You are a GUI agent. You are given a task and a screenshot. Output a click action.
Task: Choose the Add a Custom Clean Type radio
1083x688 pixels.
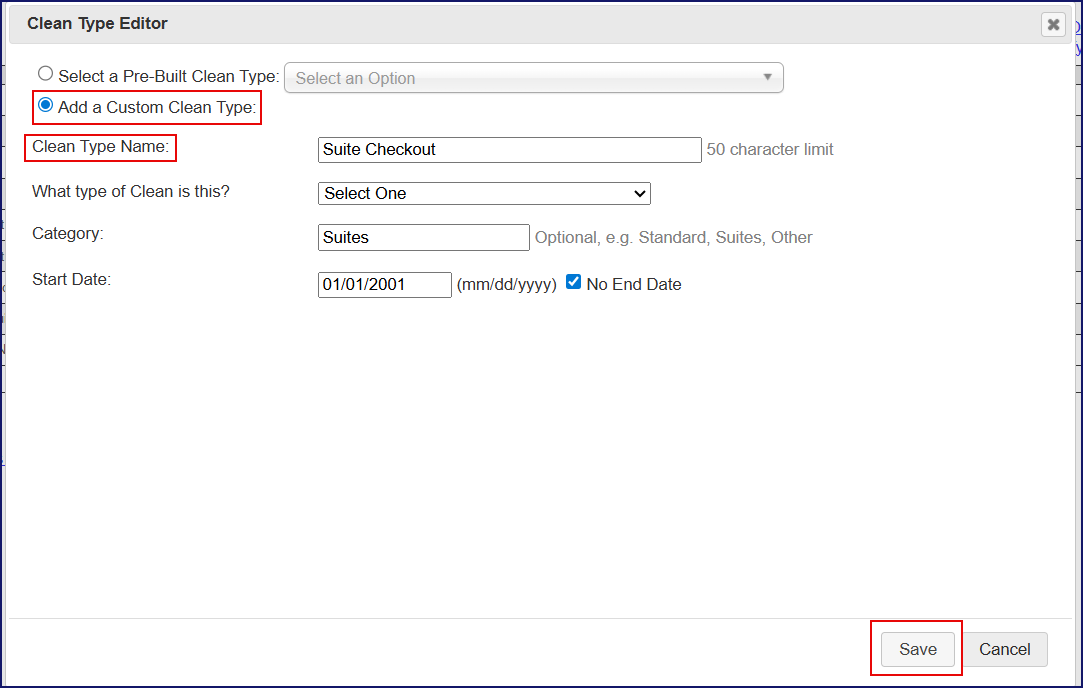click(x=45, y=105)
